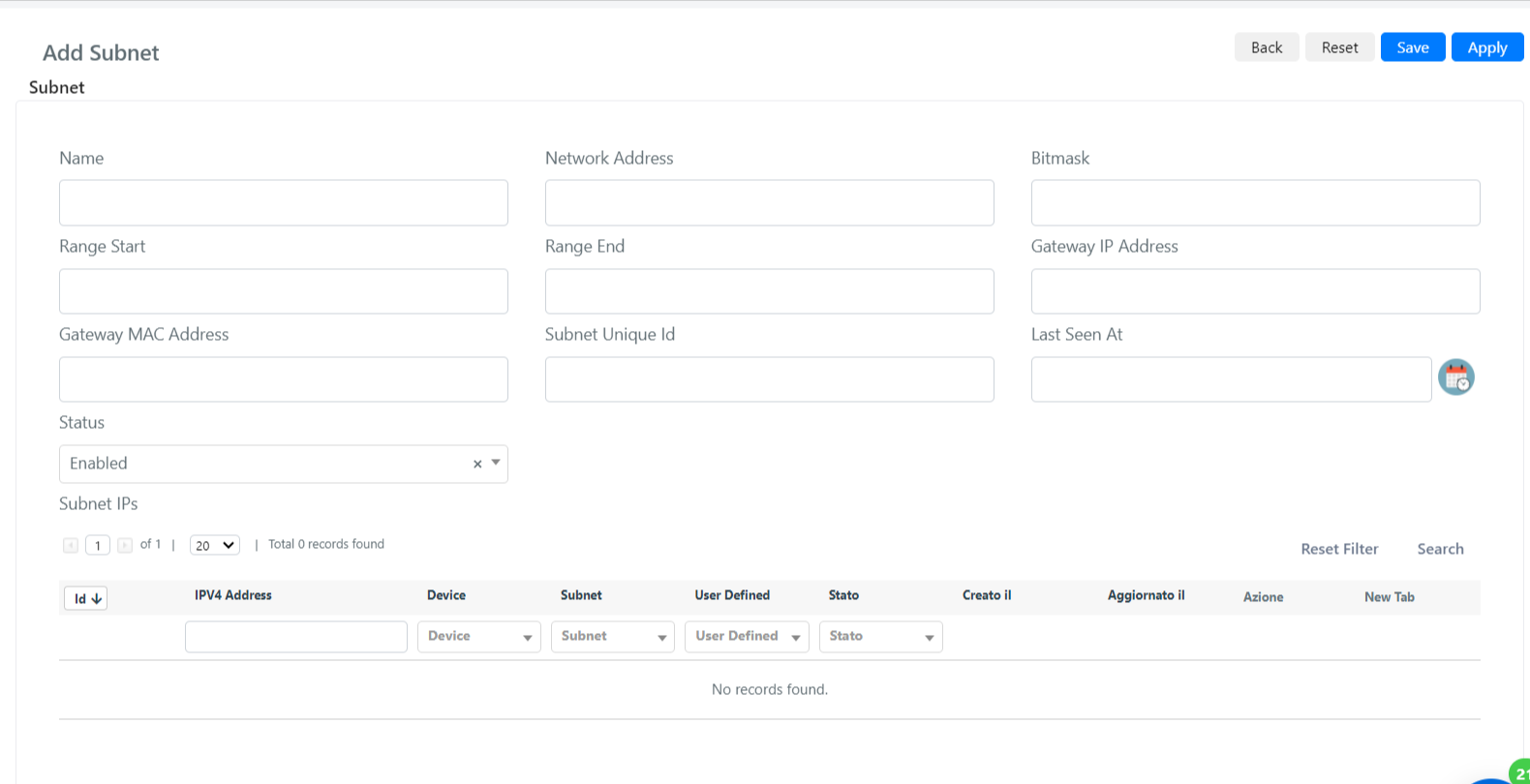The height and width of the screenshot is (784, 1530).
Task: Click the Reset button
Action: coord(1340,47)
